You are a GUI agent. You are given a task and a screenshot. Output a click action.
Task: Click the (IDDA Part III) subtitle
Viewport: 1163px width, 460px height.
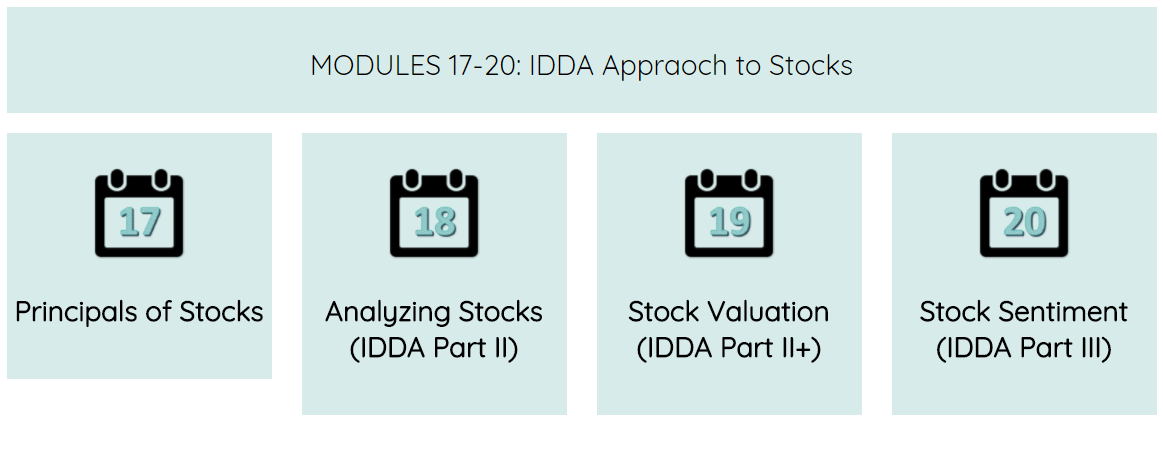coord(1024,350)
